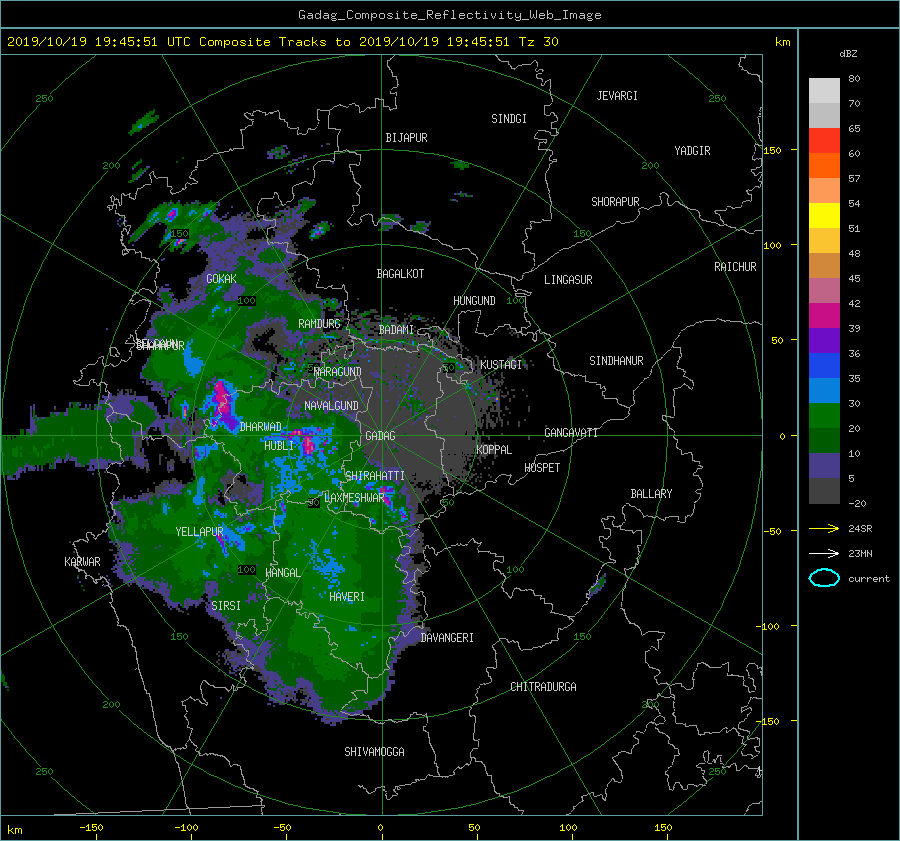Click the -20 value in dBZ legend

pyautogui.click(x=857, y=503)
